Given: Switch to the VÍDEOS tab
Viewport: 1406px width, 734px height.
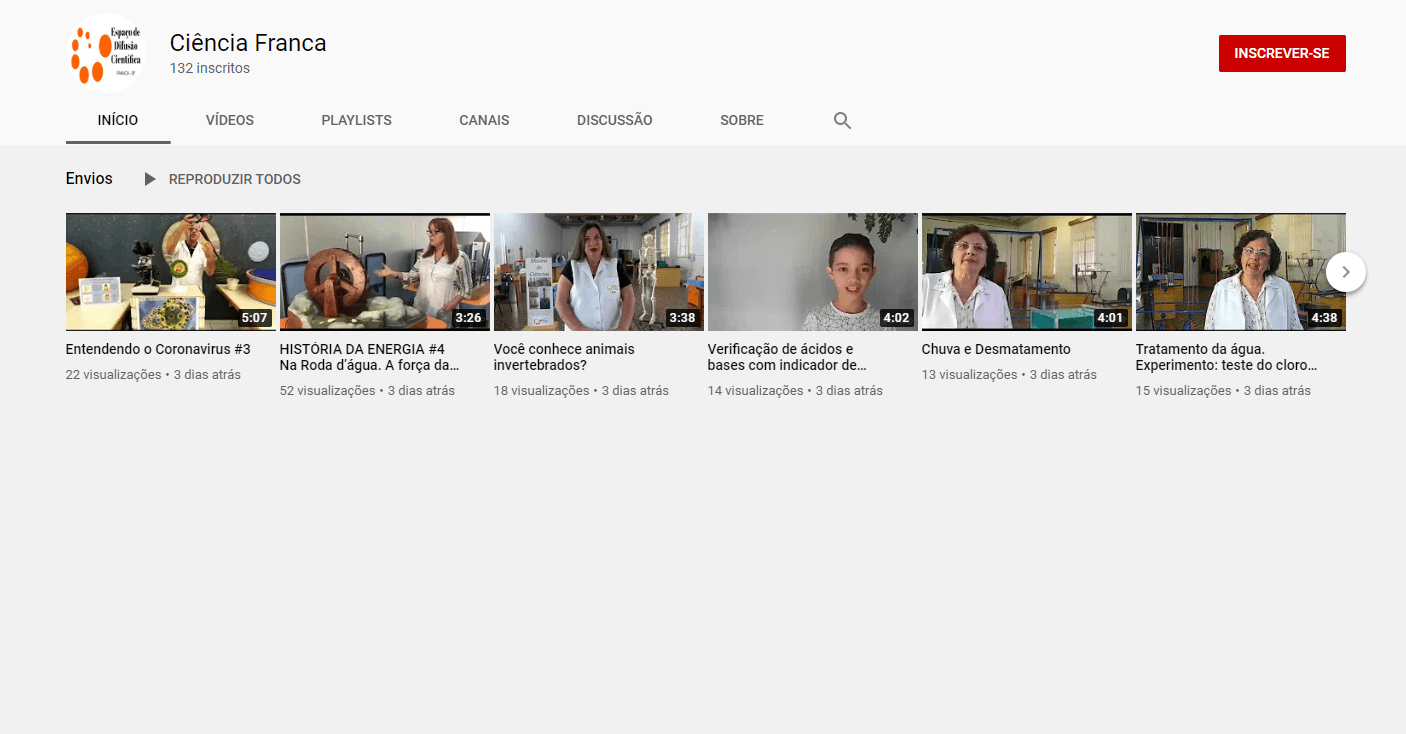Looking at the screenshot, I should point(229,120).
